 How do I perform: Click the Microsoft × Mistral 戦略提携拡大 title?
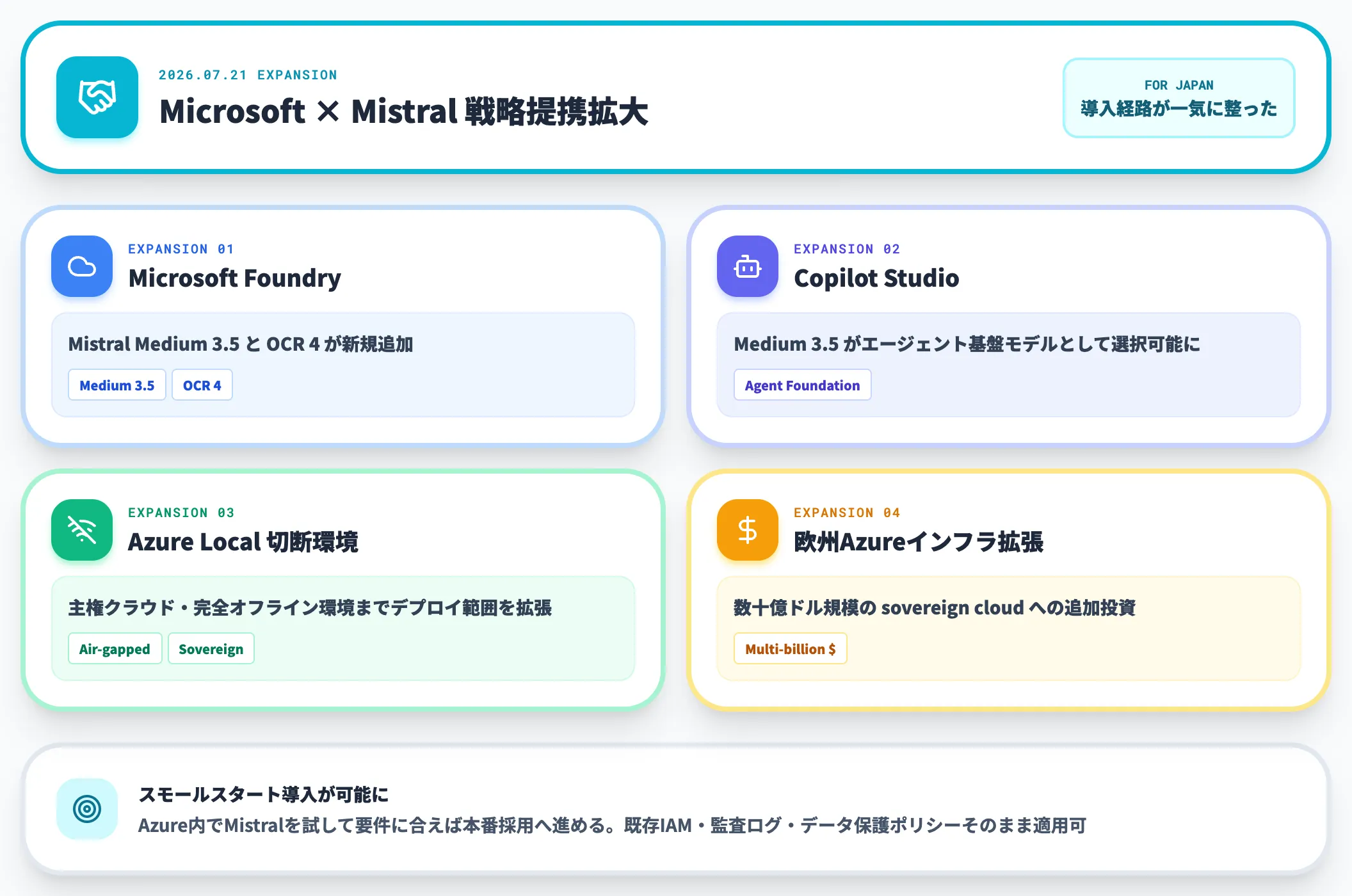tap(404, 111)
